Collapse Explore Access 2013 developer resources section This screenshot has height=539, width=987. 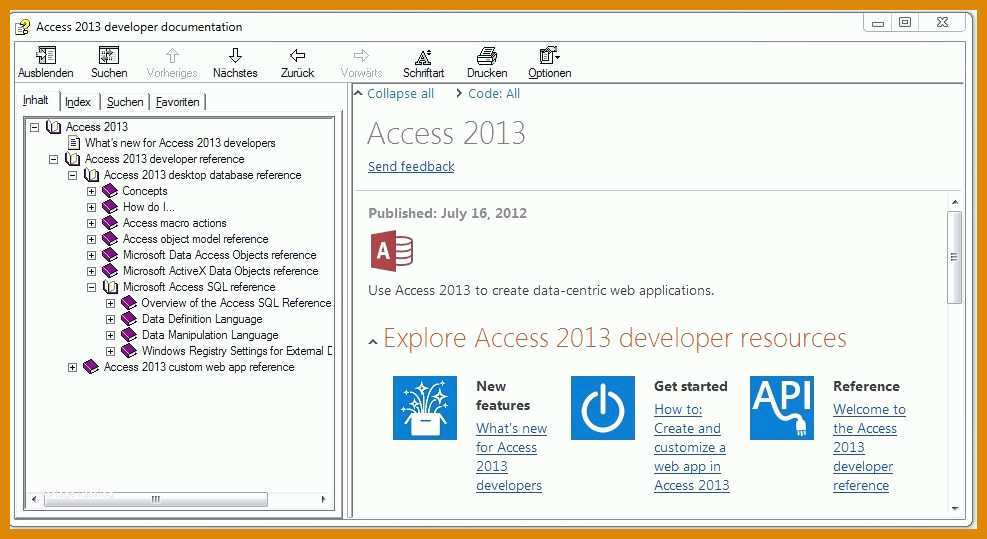point(373,341)
